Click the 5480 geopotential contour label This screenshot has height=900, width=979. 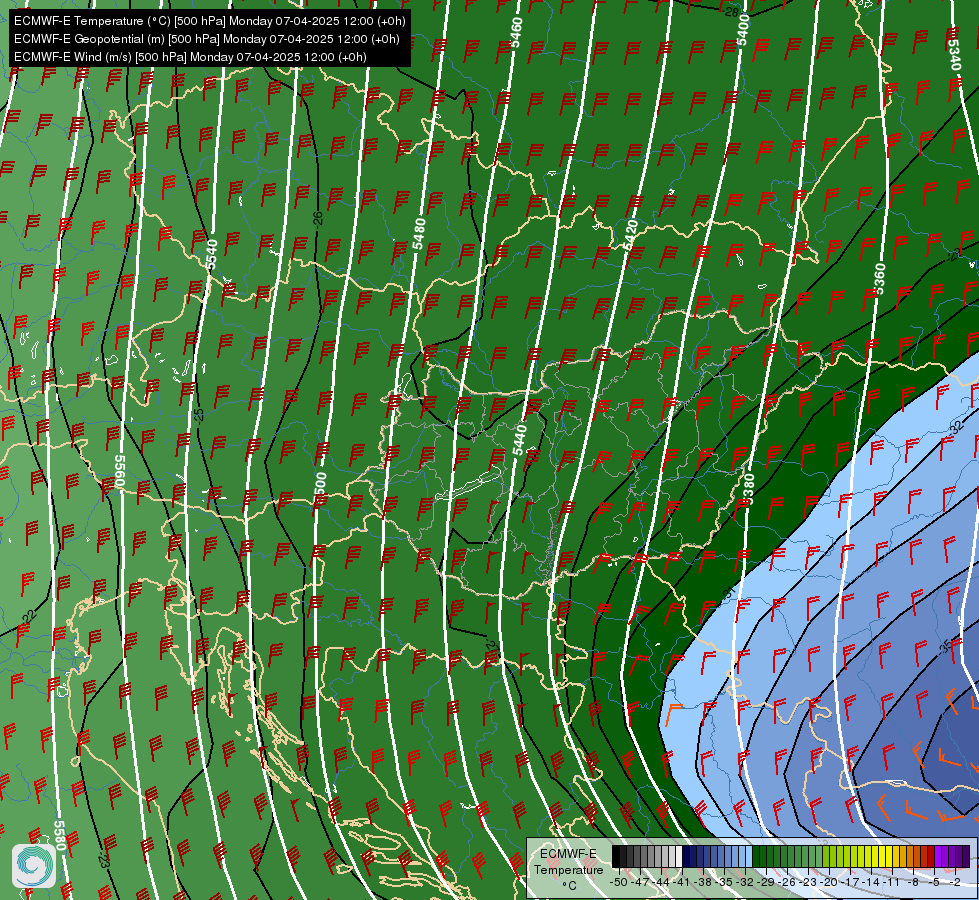(x=420, y=234)
